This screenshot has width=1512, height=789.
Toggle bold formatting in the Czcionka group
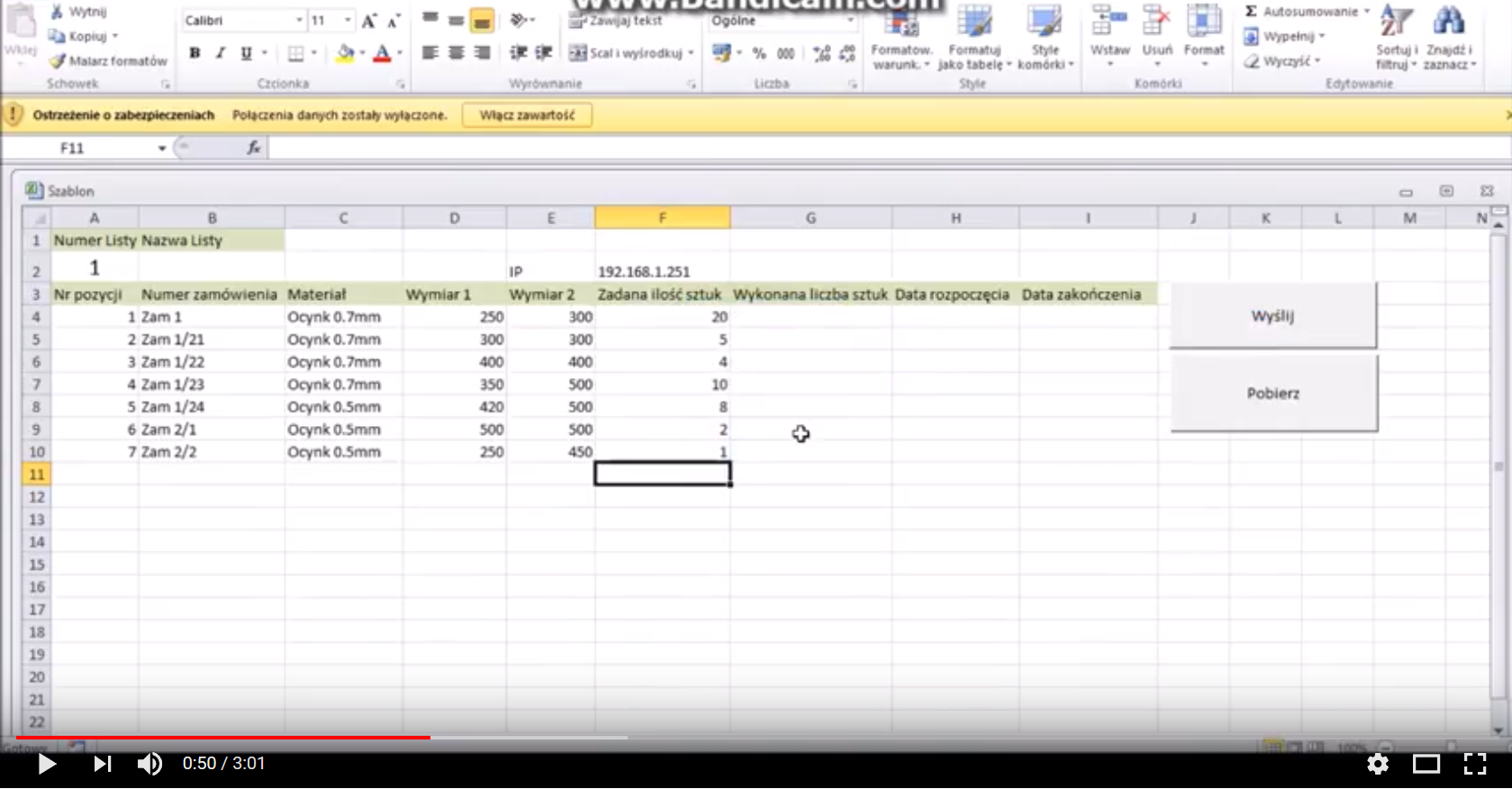tap(195, 53)
